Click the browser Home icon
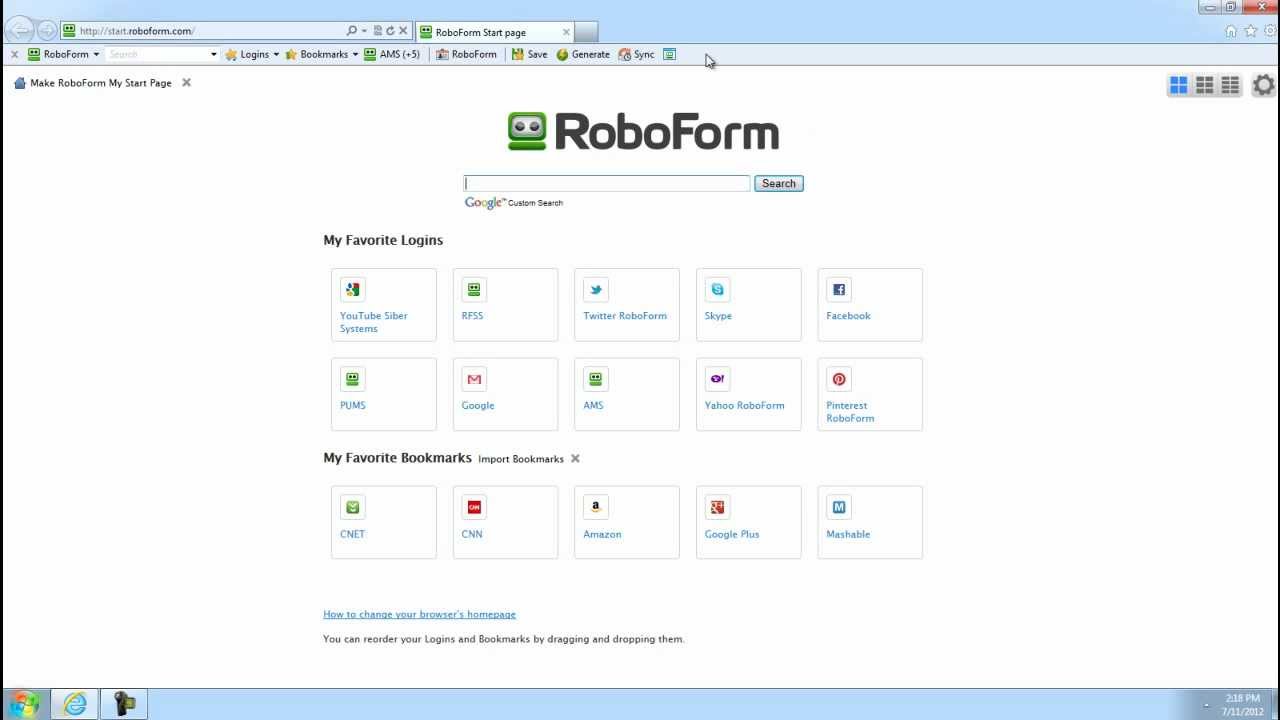 pos(1231,31)
